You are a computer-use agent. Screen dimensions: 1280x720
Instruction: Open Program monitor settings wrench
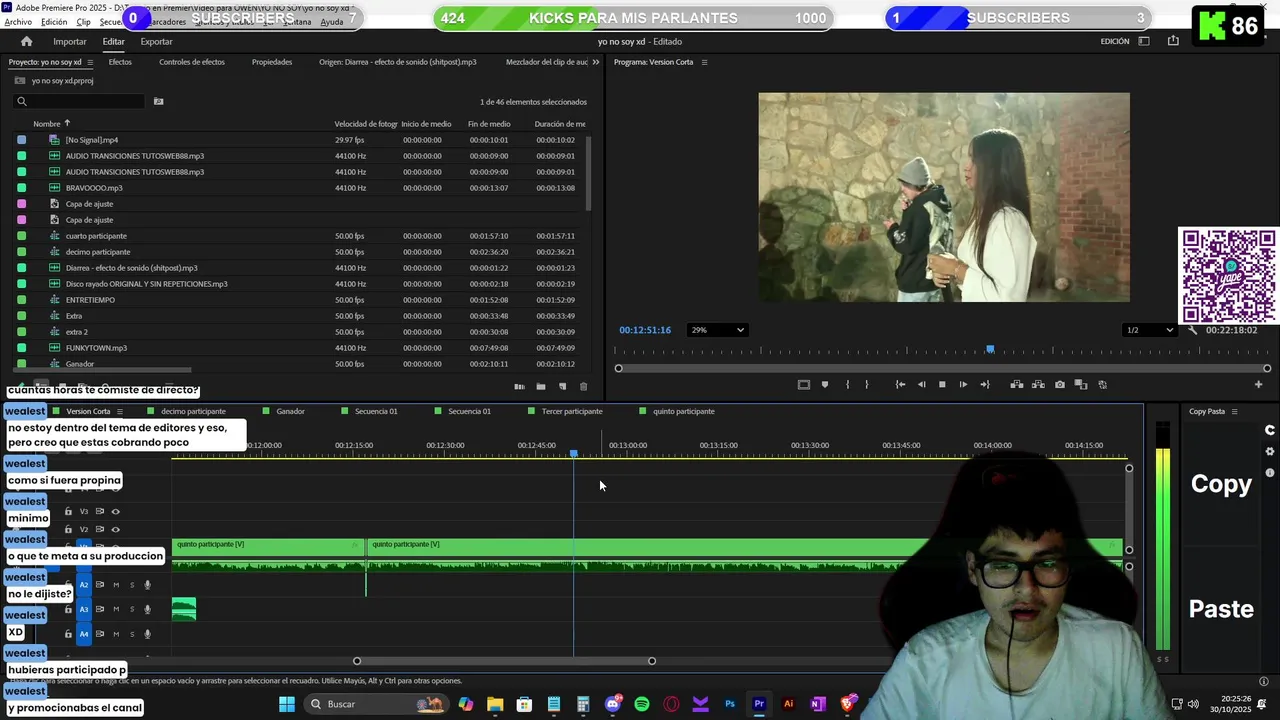[x=1192, y=330]
